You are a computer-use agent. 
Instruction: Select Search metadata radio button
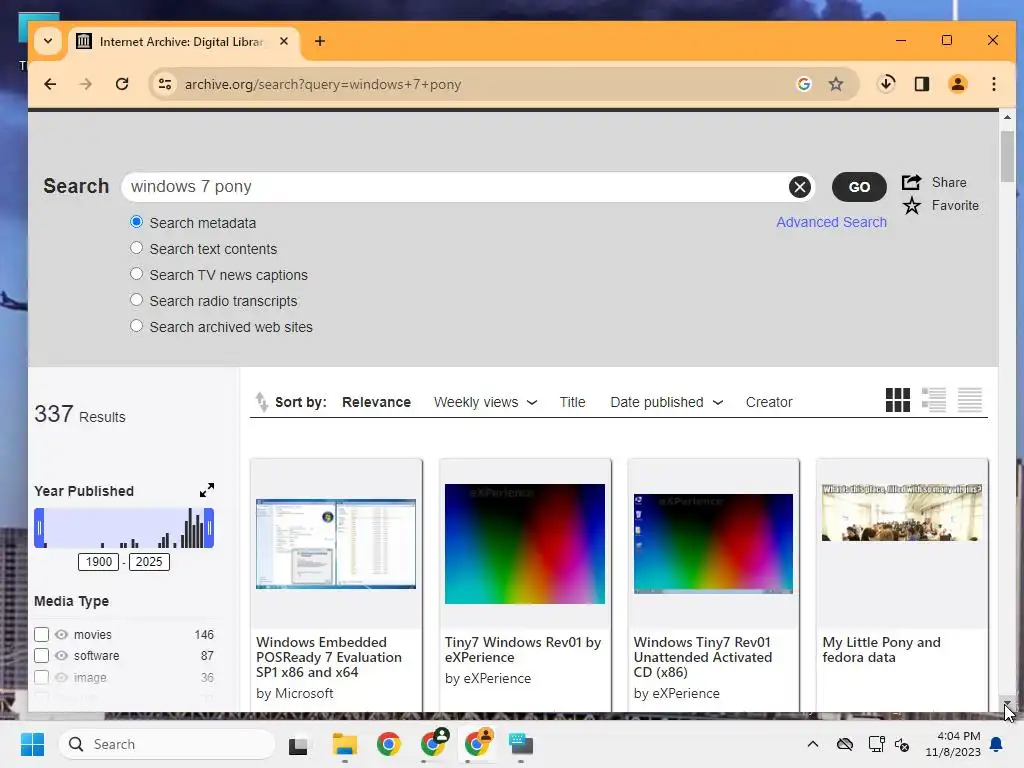(136, 222)
